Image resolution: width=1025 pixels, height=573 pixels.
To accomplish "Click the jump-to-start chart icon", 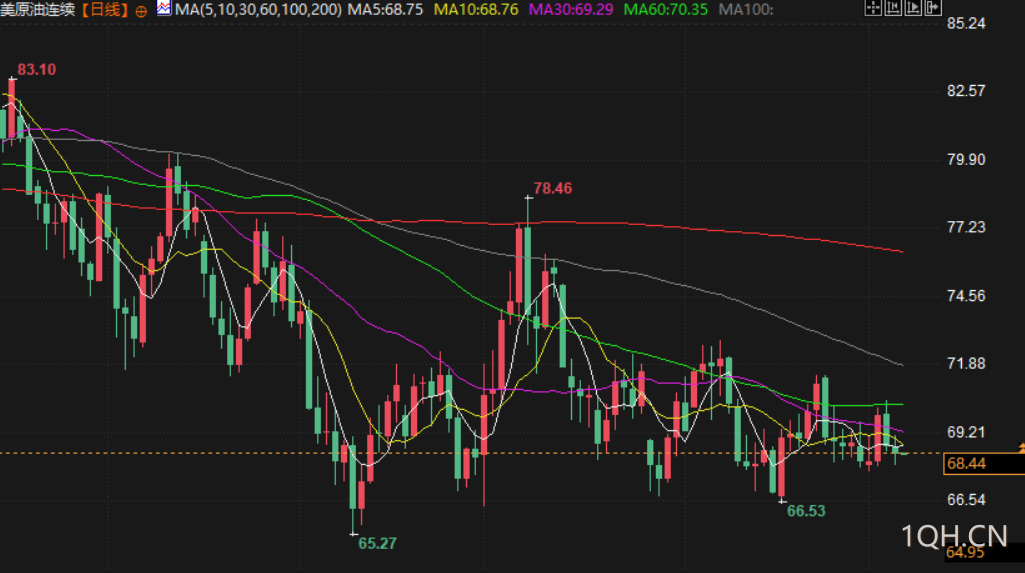I will pos(893,7).
